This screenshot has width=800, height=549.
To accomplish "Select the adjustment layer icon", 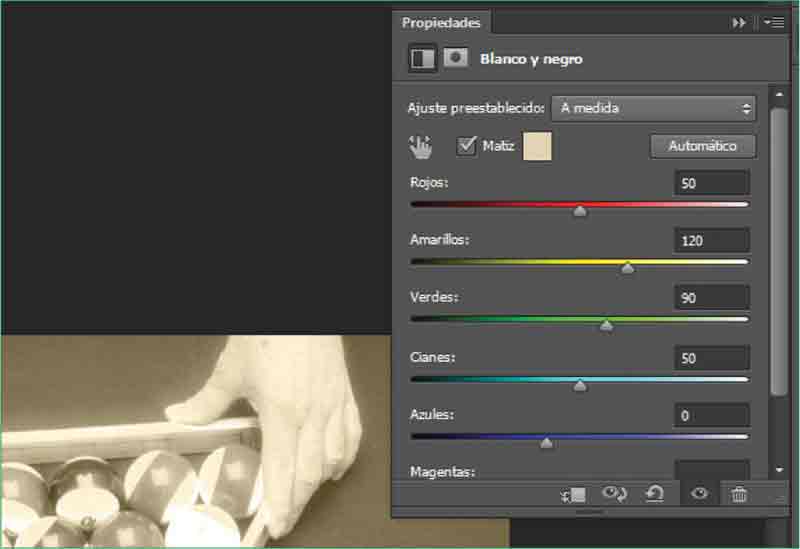I will coord(423,59).
